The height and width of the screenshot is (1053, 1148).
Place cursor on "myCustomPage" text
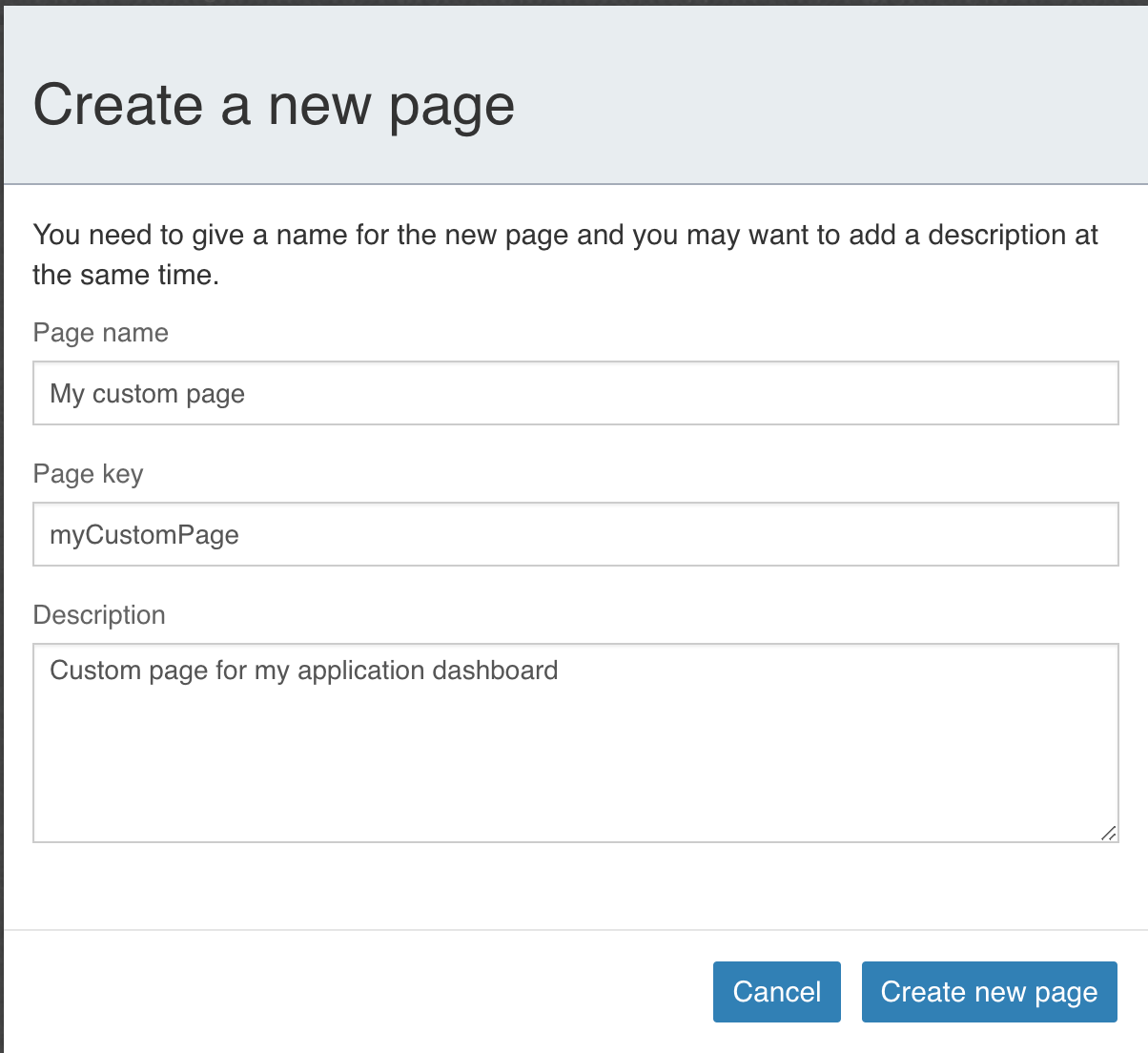point(144,535)
